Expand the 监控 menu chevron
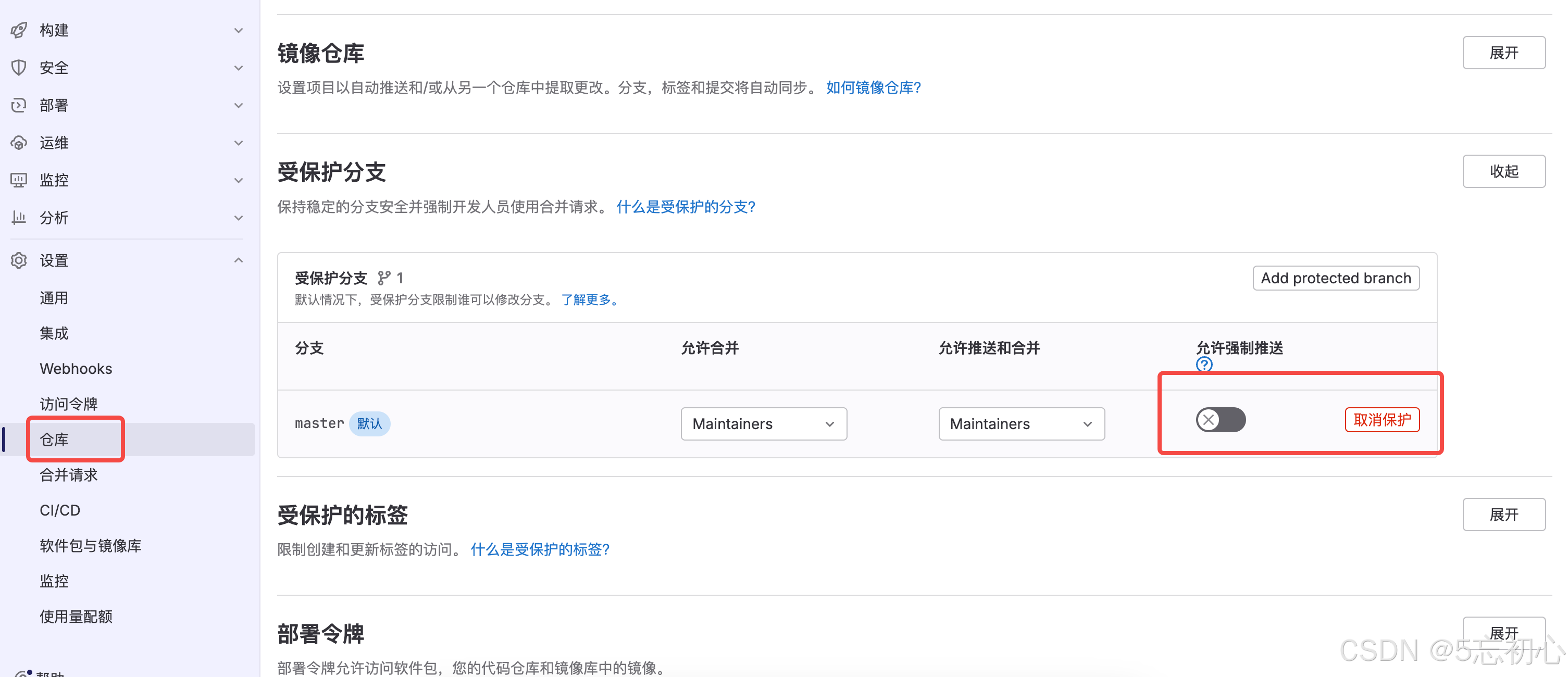This screenshot has height=677, width=1568. (239, 180)
